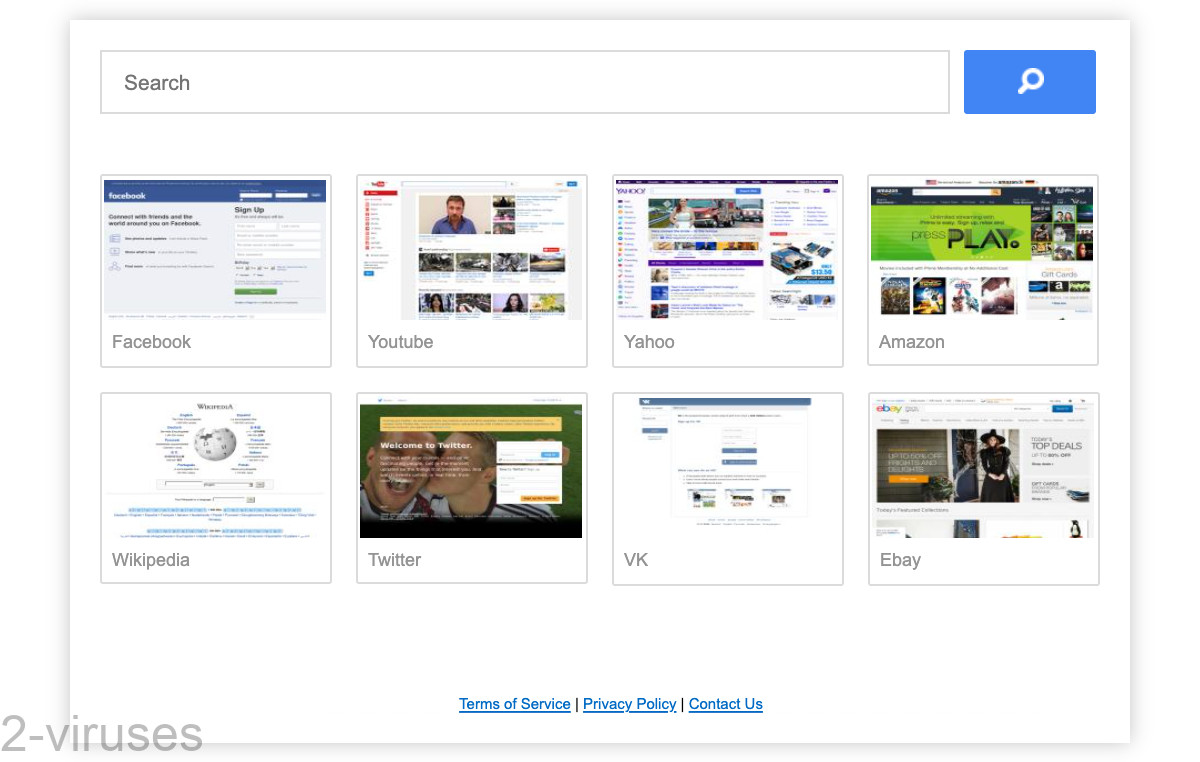The height and width of the screenshot is (762, 1200).
Task: Click the 'Wikipedia' caption label
Action: (x=151, y=560)
